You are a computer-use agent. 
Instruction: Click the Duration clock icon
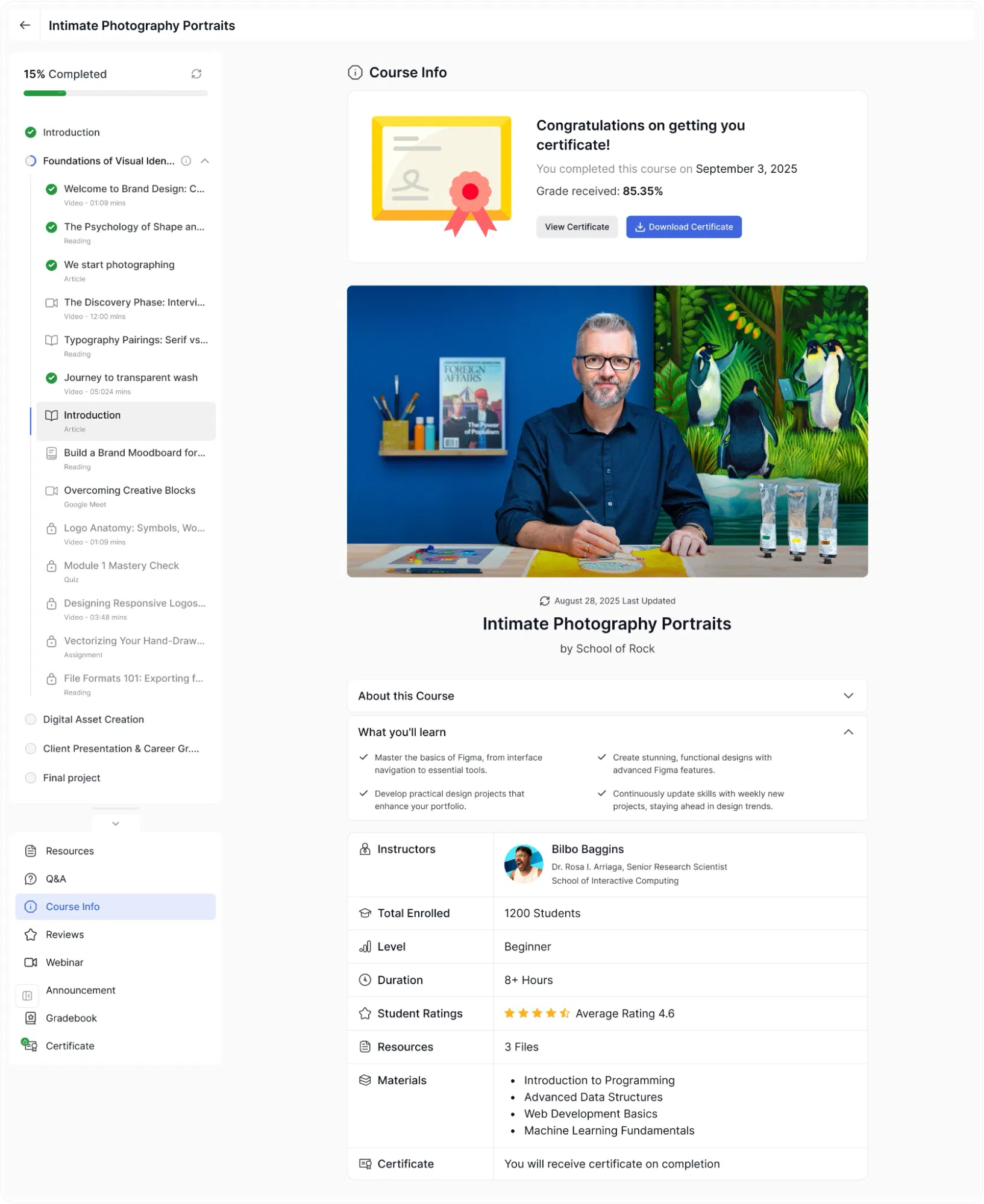coord(365,981)
